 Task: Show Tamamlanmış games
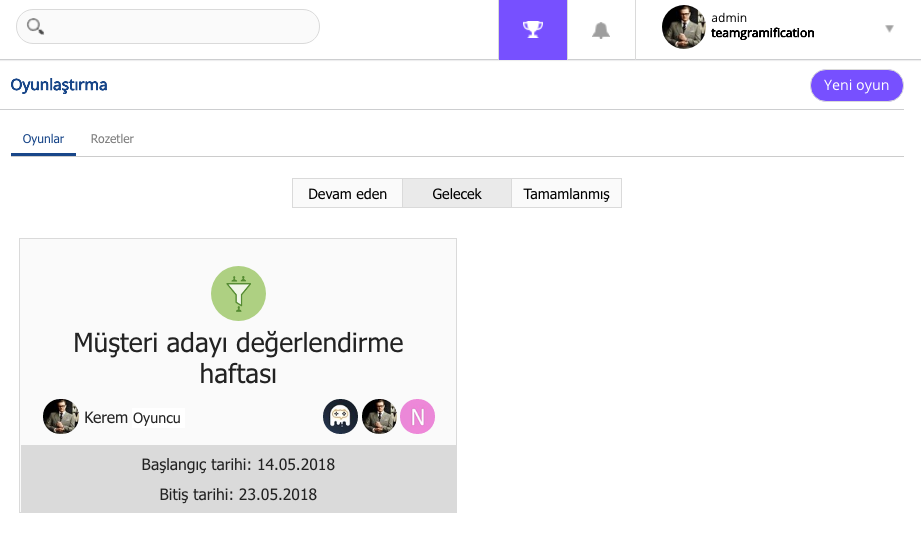566,194
